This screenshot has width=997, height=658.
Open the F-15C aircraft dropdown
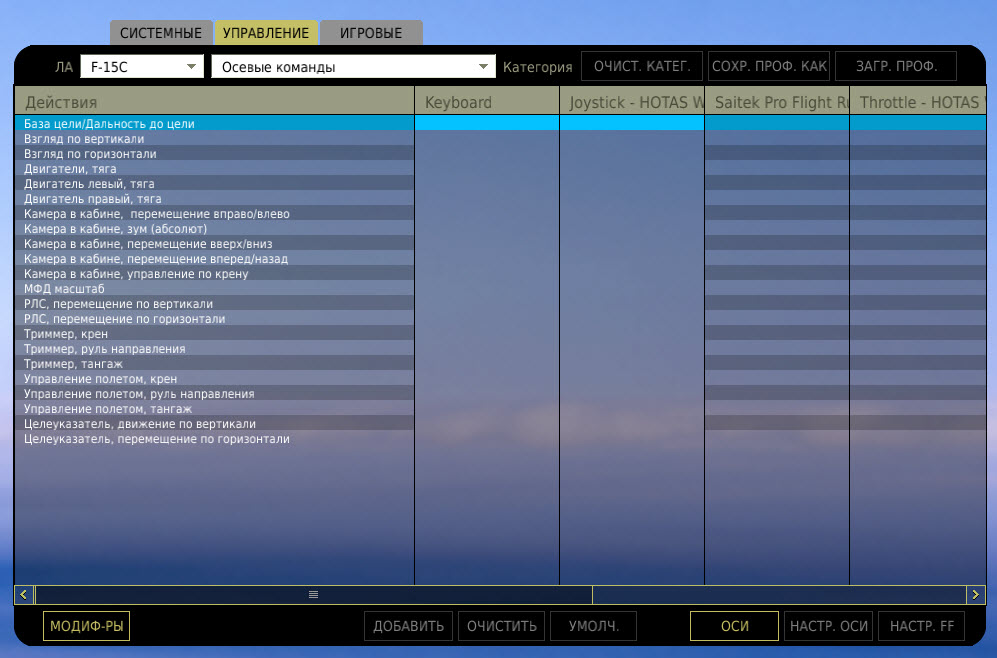pyautogui.click(x=142, y=67)
